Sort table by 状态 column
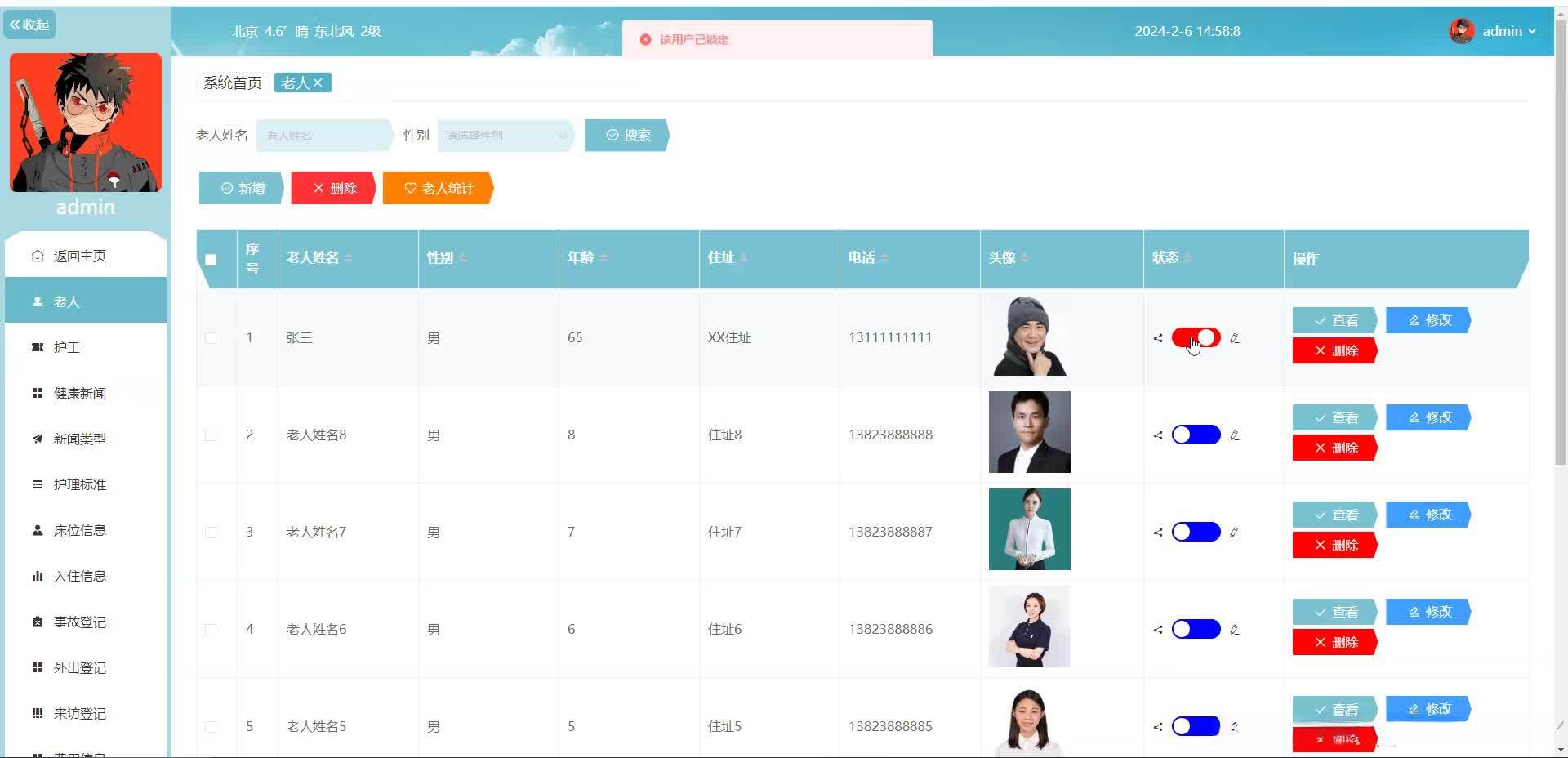Viewport: 1568px width, 758px height. pos(1187,258)
